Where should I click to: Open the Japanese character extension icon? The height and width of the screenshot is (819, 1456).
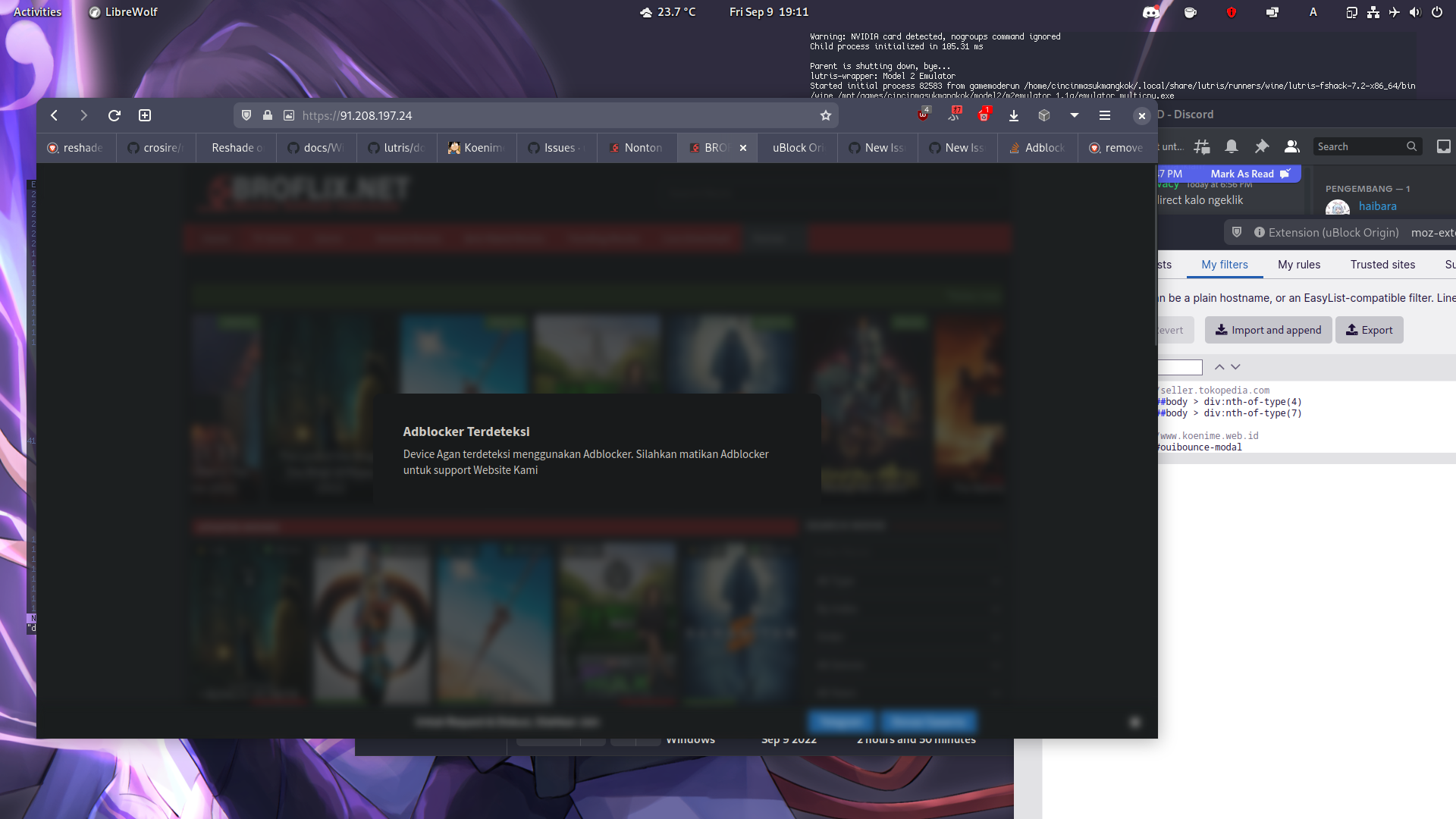point(953,115)
